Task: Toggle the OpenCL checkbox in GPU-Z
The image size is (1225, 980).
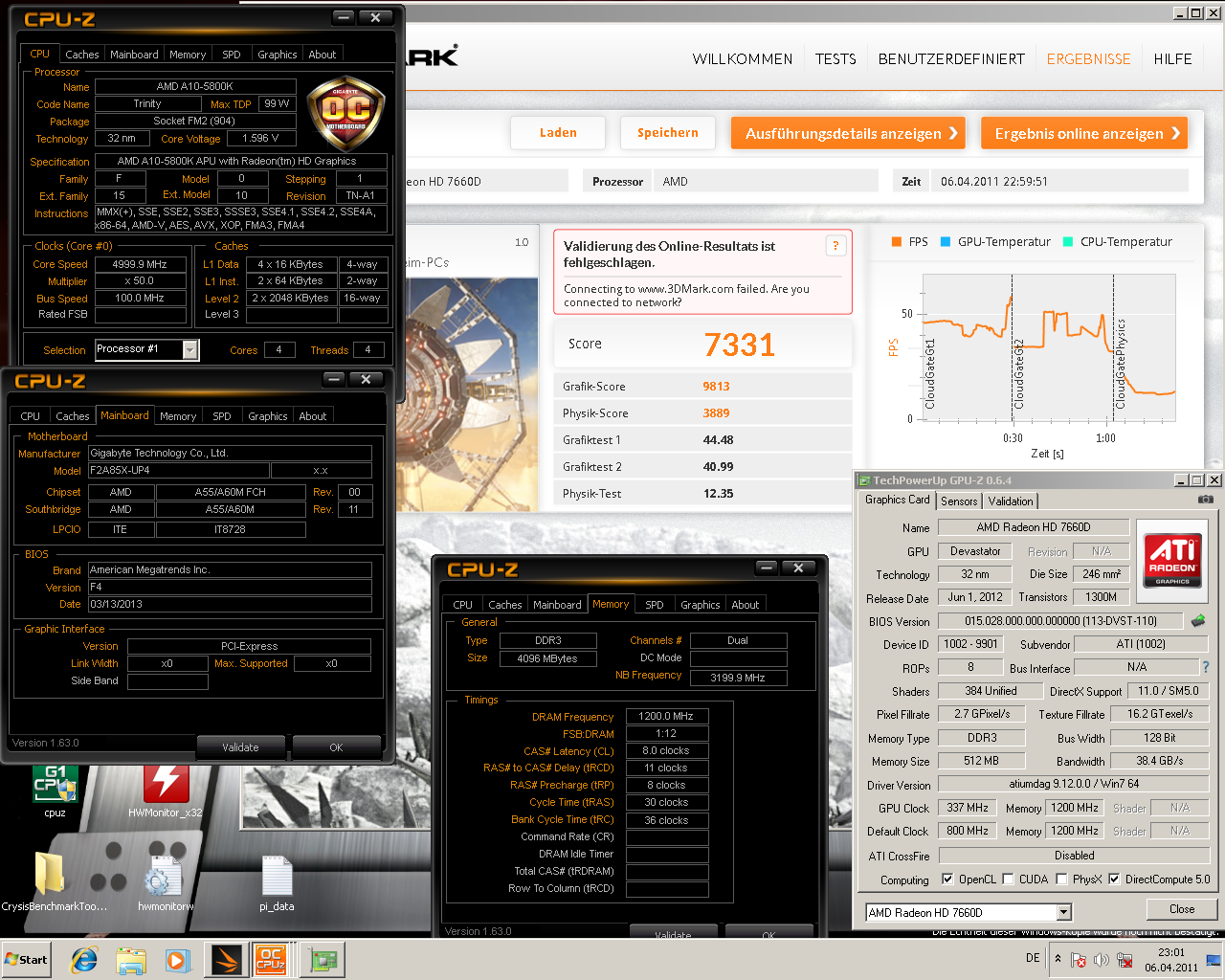Action: point(947,879)
